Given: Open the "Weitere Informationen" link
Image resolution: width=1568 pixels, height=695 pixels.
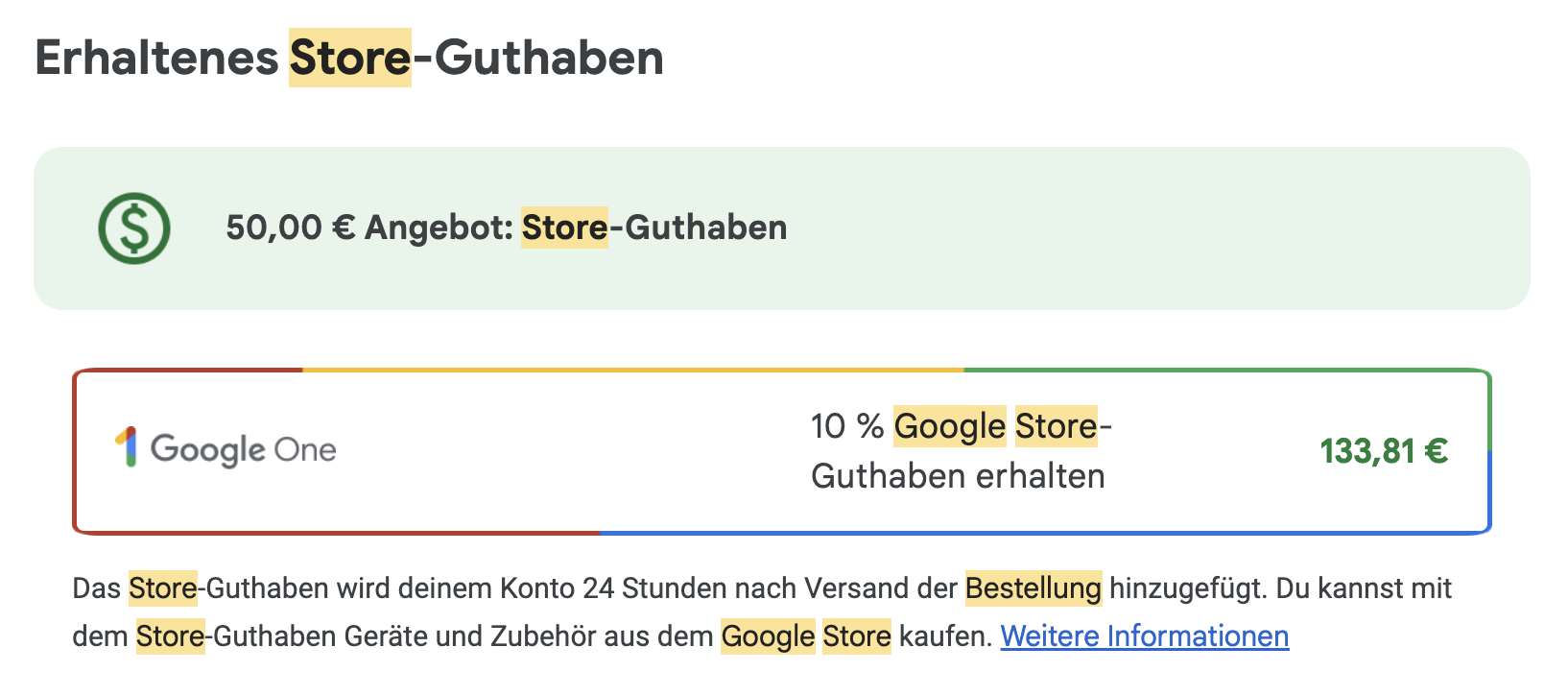Looking at the screenshot, I should [1144, 636].
